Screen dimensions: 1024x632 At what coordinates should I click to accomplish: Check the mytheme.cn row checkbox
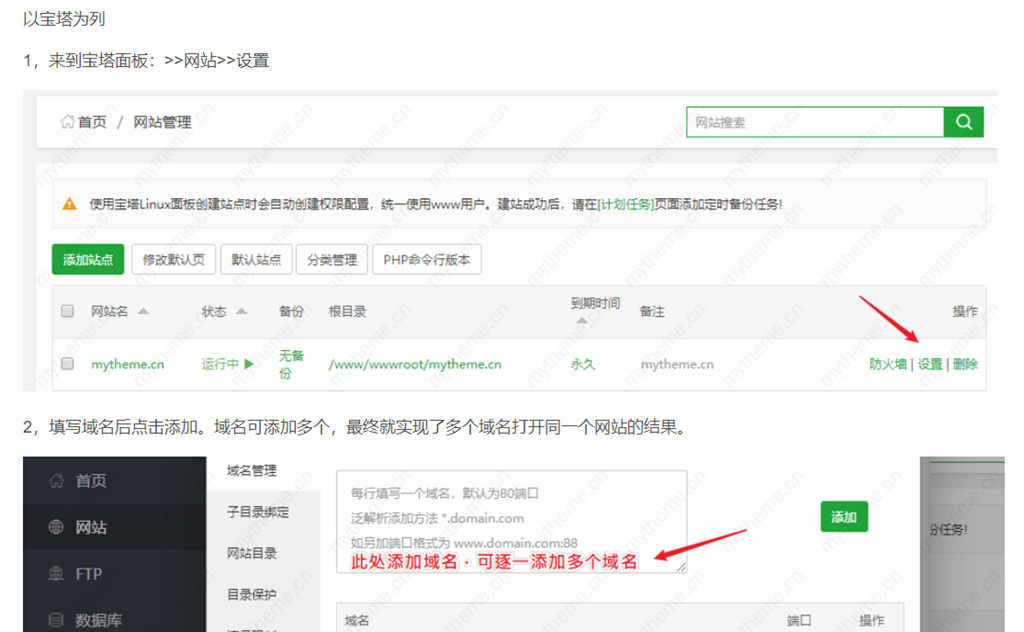point(68,364)
